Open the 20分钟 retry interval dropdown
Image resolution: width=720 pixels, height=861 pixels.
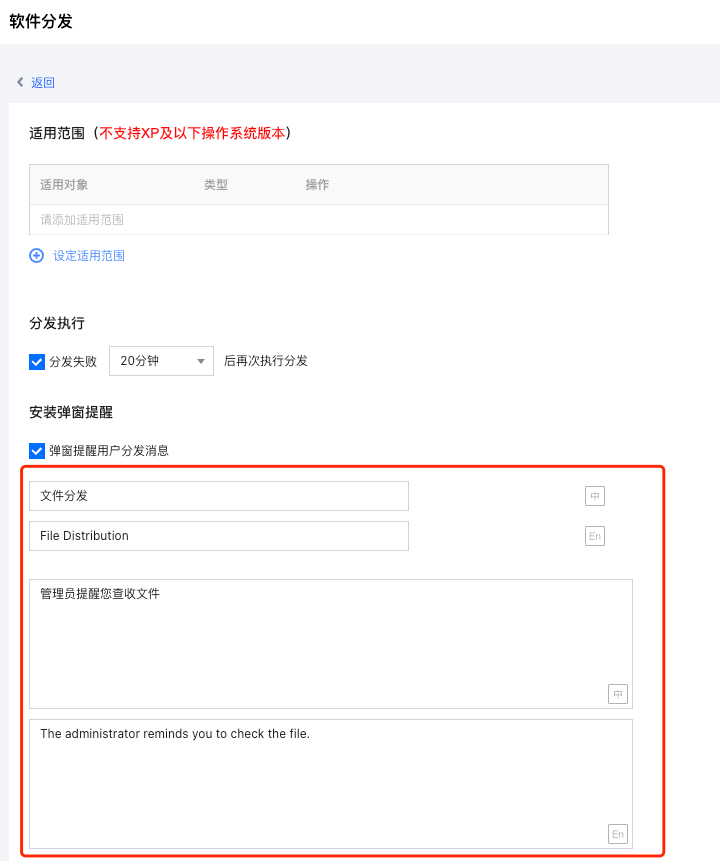(x=161, y=361)
